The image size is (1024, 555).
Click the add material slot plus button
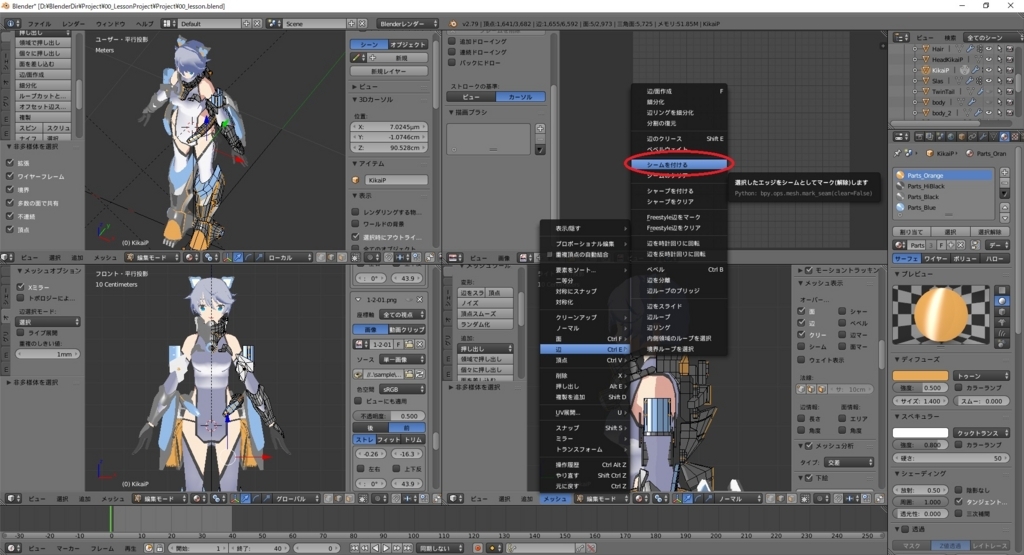coord(1004,172)
